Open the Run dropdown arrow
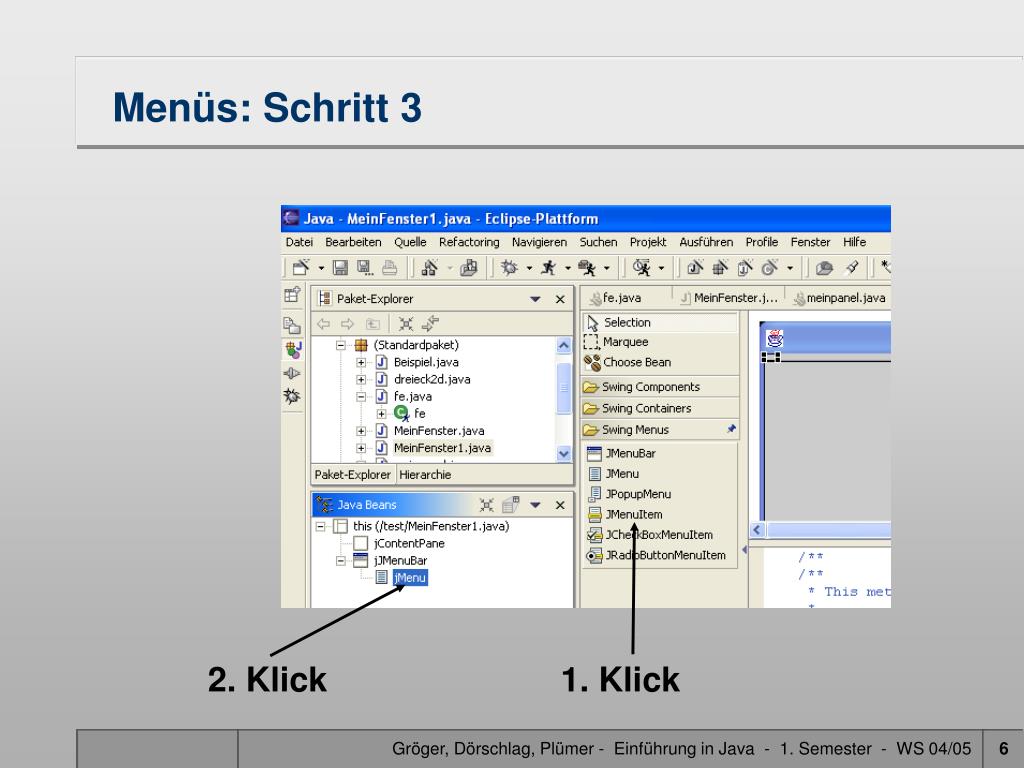 point(568,268)
